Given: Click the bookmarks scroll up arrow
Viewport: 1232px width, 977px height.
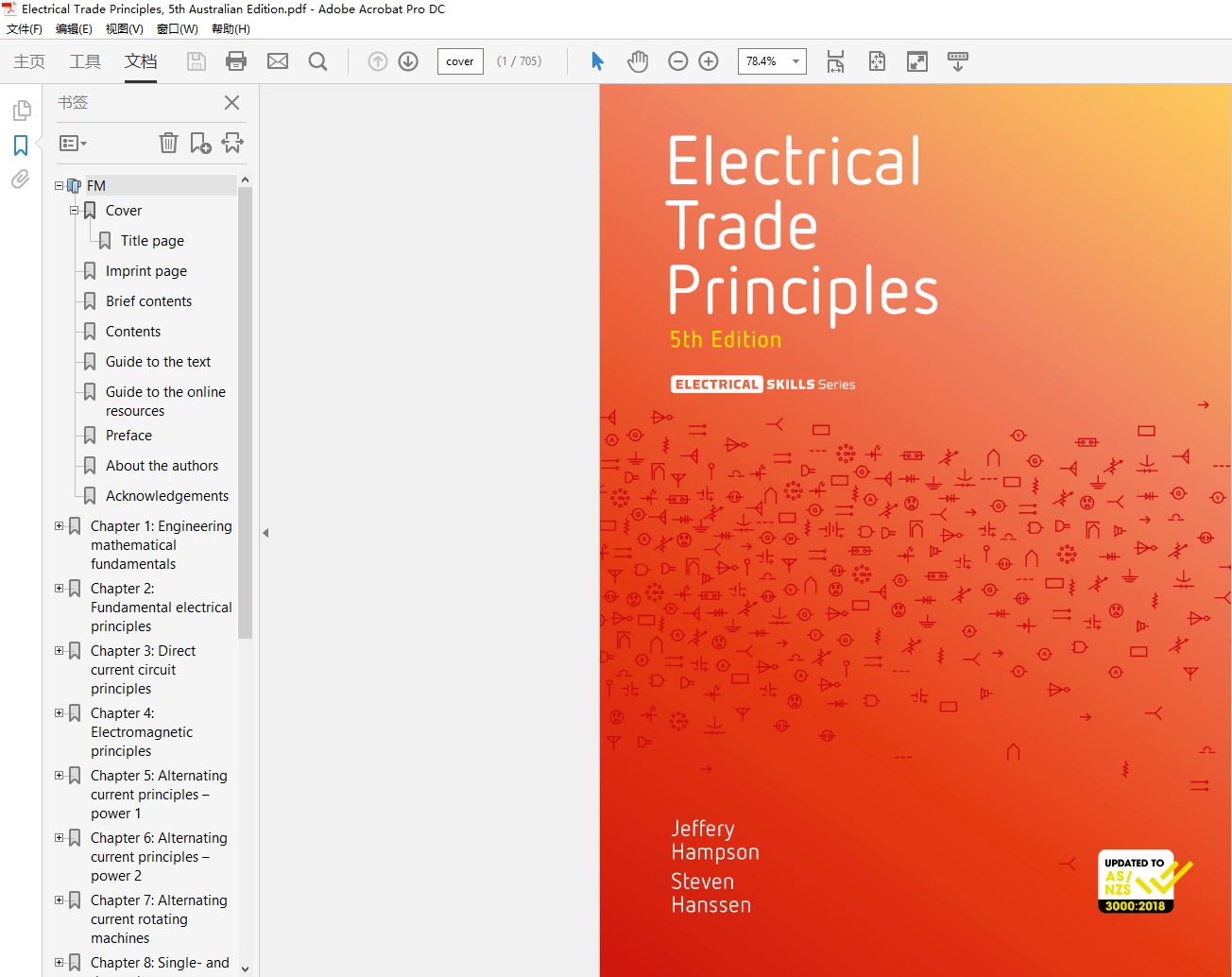Looking at the screenshot, I should coord(245,180).
